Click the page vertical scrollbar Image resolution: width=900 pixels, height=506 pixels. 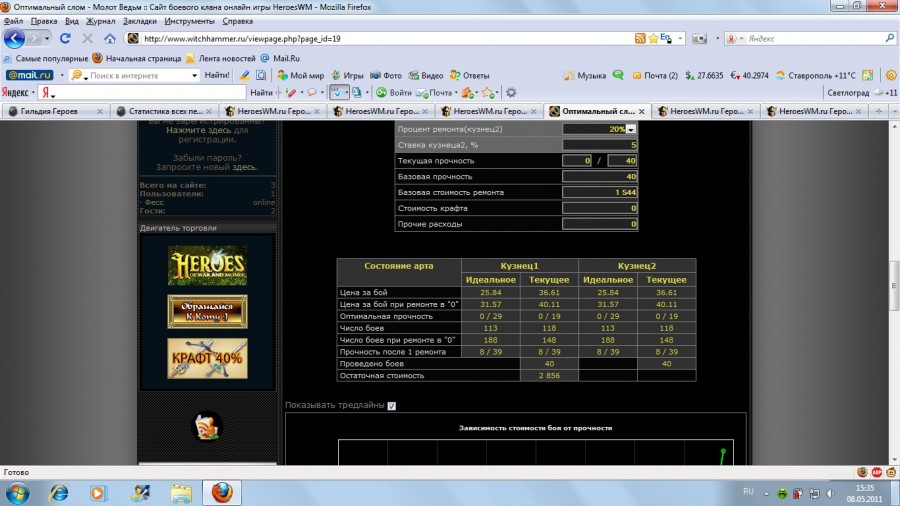(x=894, y=285)
